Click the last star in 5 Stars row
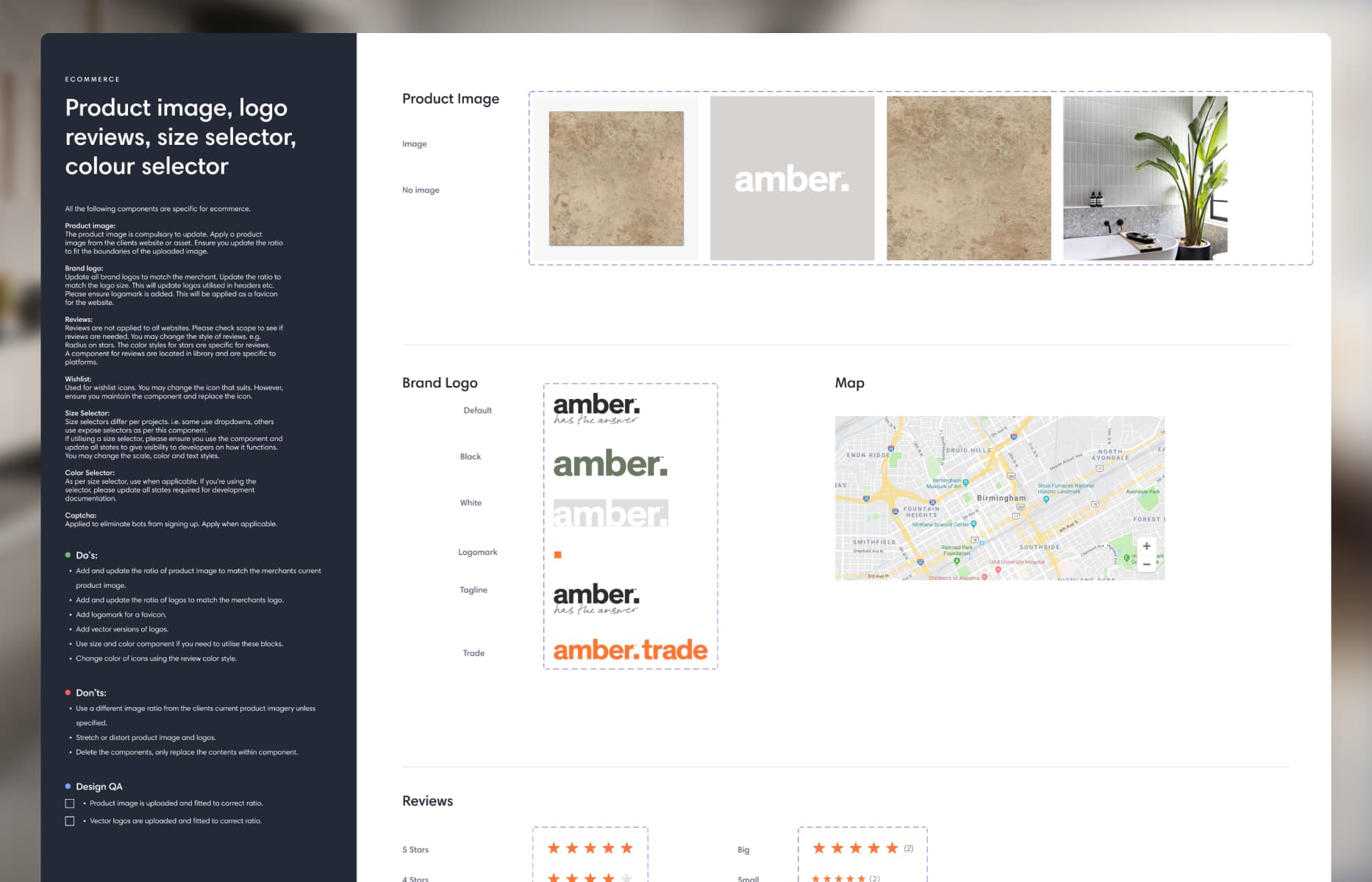Image resolution: width=1372 pixels, height=882 pixels. pos(626,848)
